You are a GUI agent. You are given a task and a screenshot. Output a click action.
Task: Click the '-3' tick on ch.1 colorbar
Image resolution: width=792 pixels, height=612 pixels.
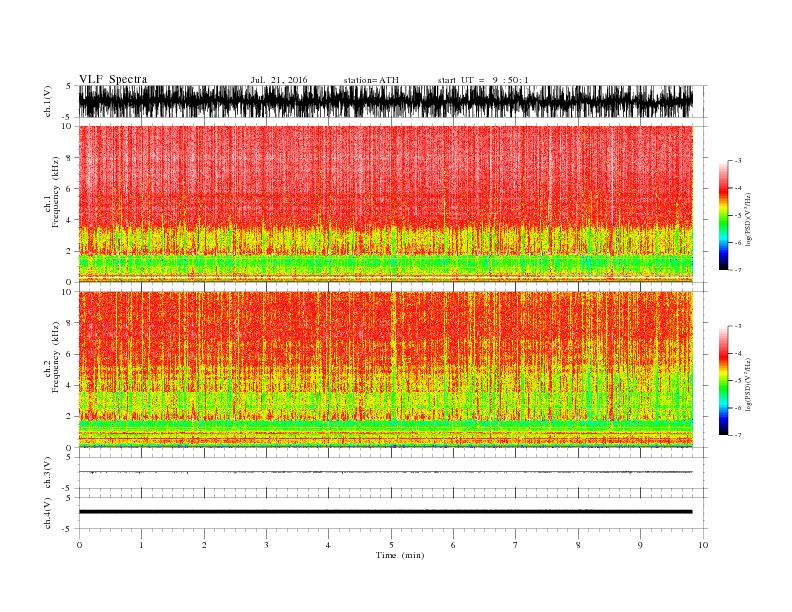[x=738, y=161]
